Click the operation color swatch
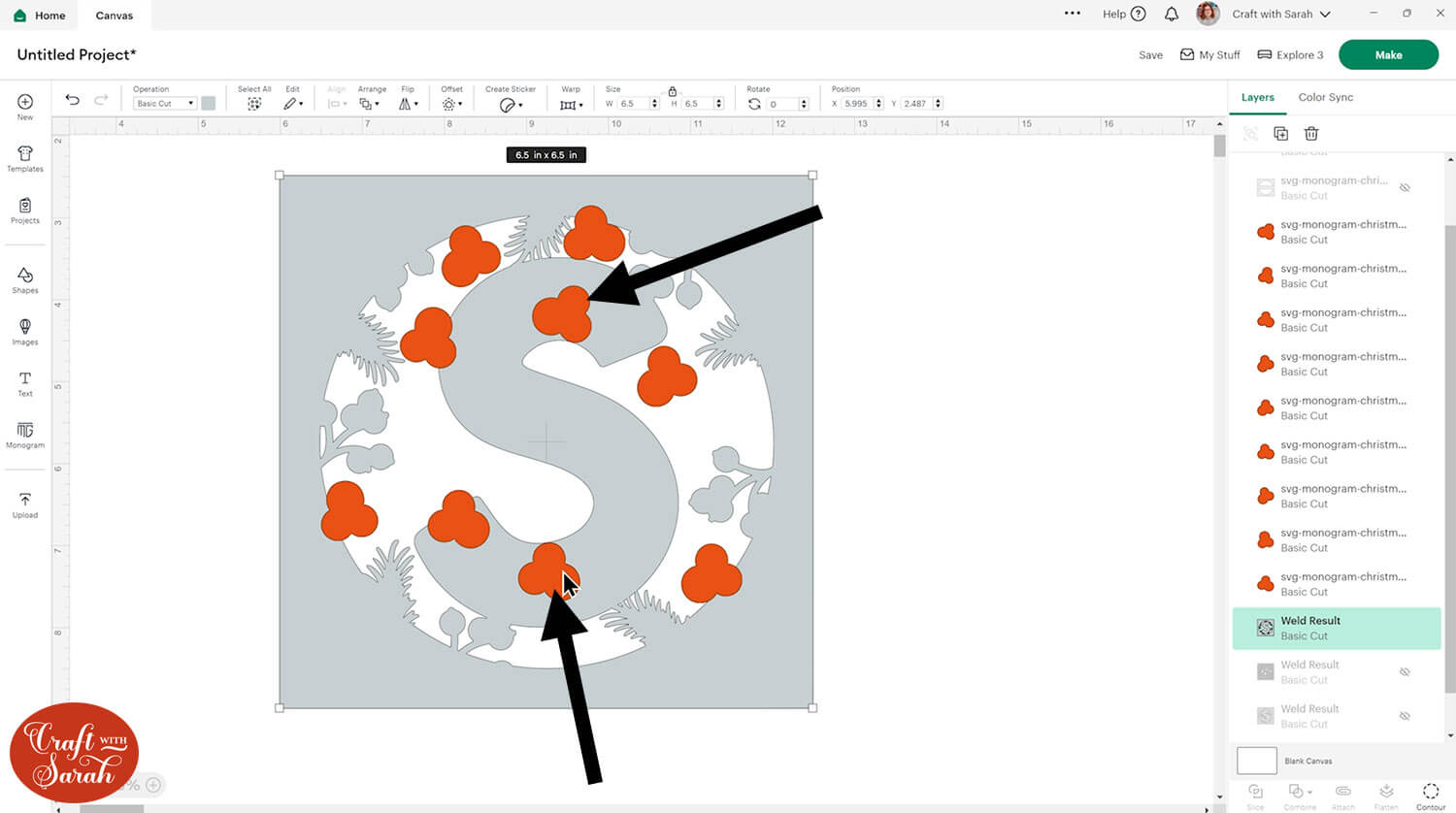 pyautogui.click(x=208, y=104)
